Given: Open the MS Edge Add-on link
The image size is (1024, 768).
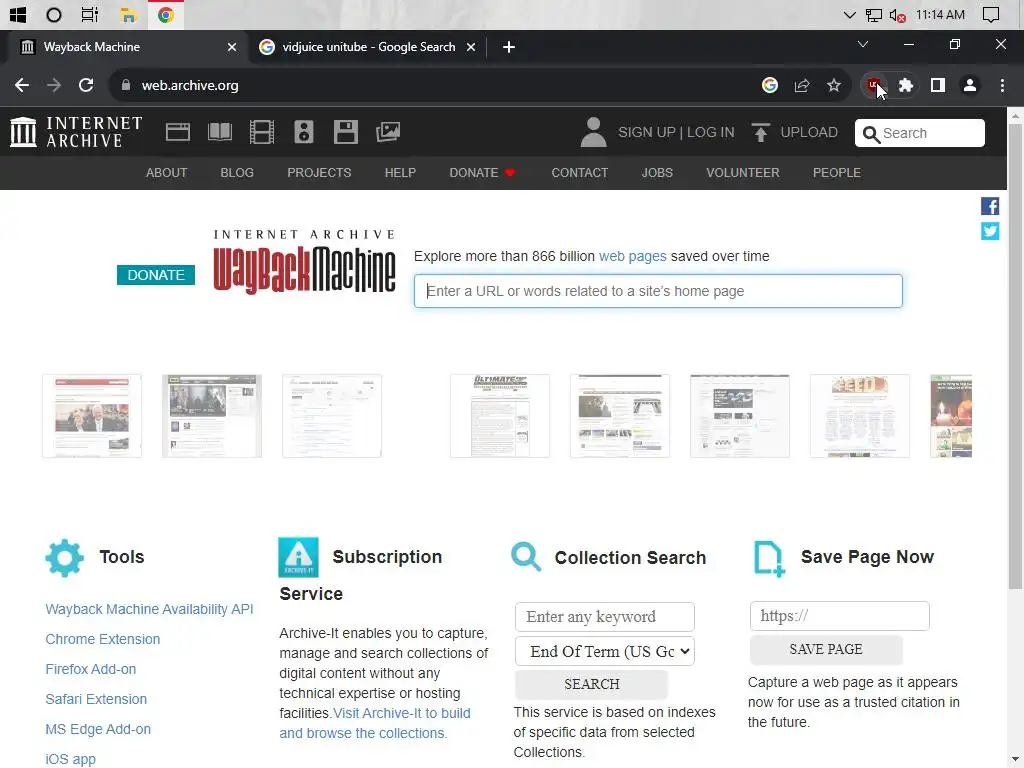Looking at the screenshot, I should [x=98, y=729].
